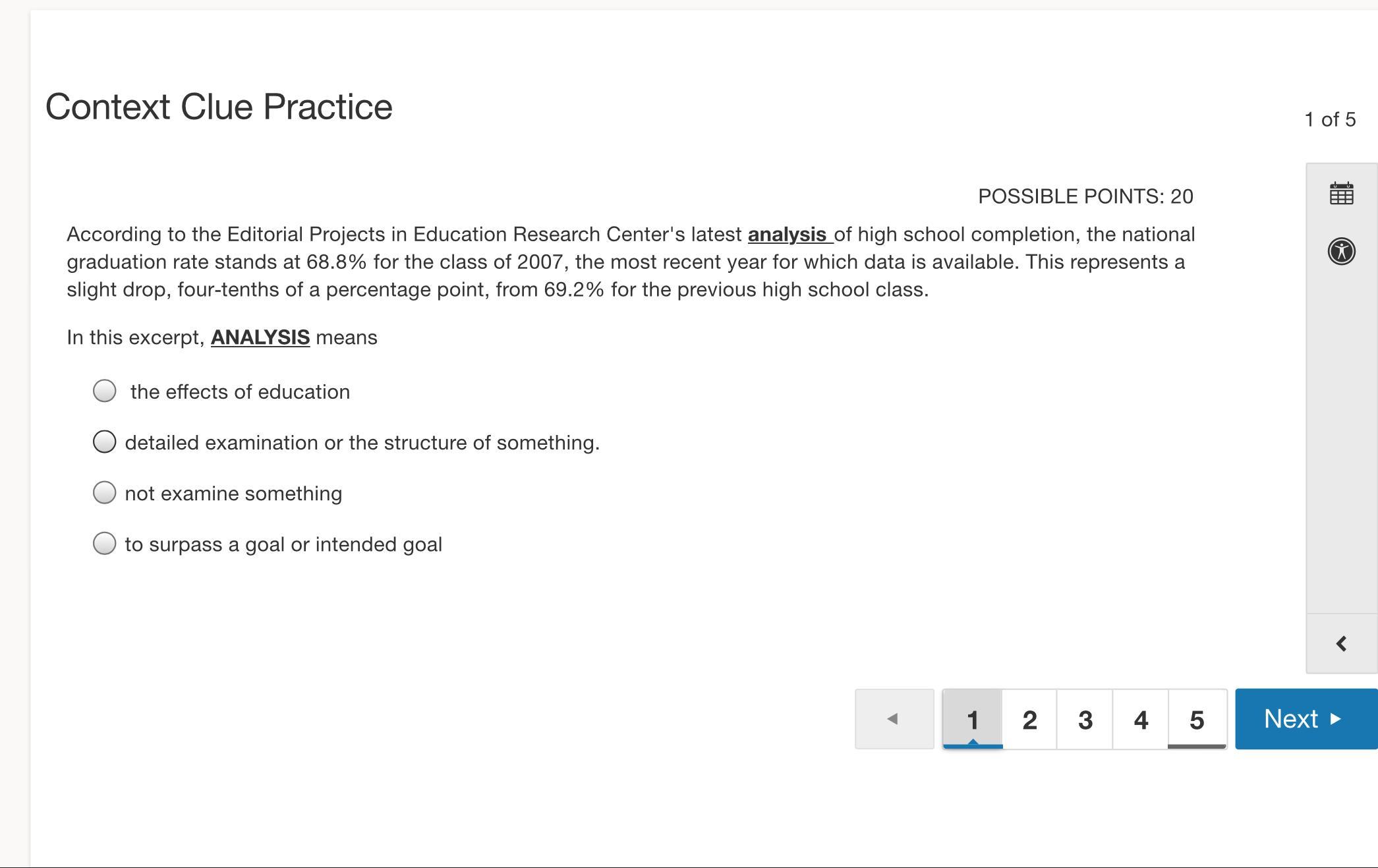Click the "Context Clue Practice" title
Screen dimensions: 1378x868
(x=219, y=107)
